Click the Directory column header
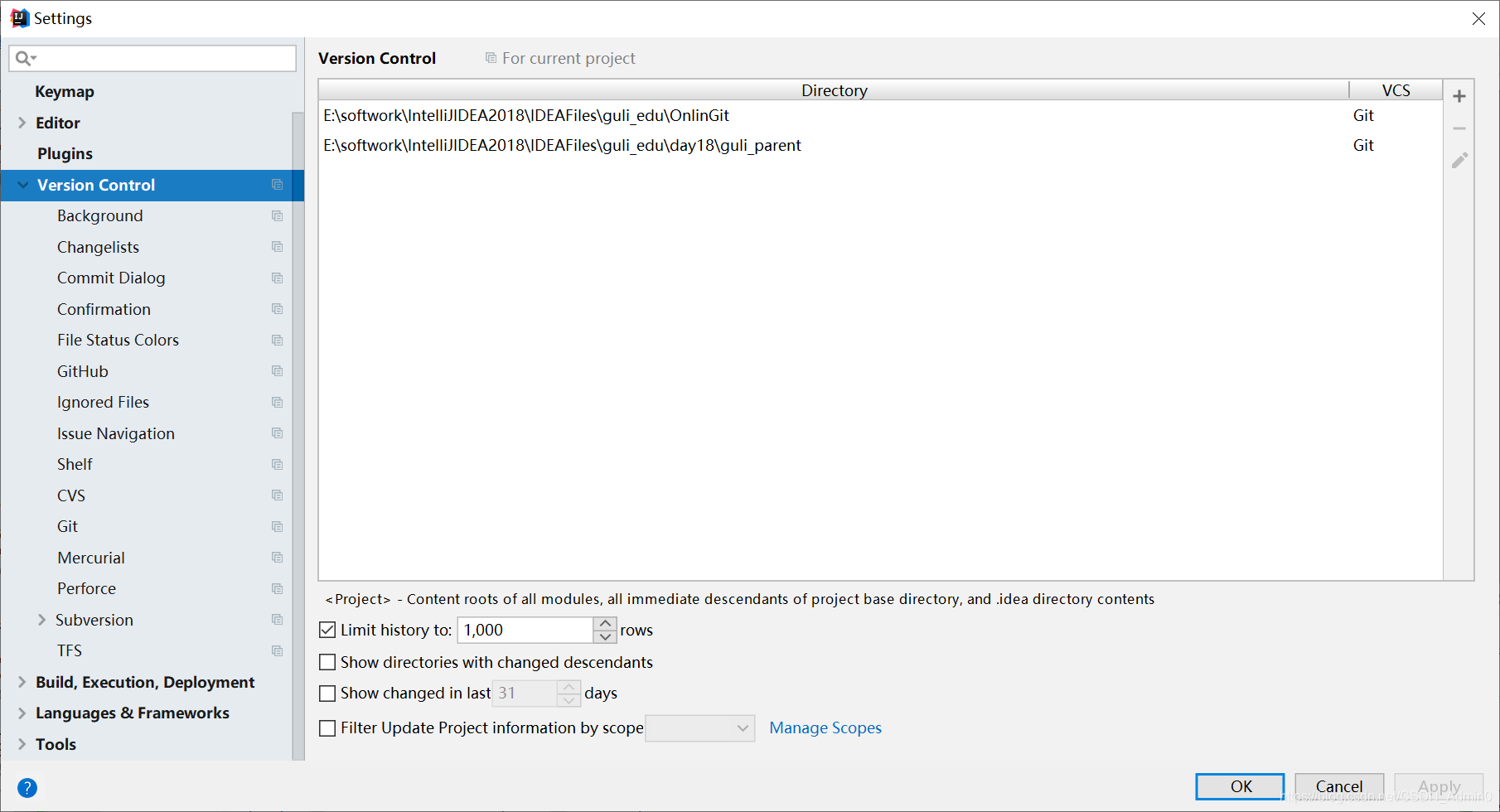The width and height of the screenshot is (1500, 812). pyautogui.click(x=834, y=90)
